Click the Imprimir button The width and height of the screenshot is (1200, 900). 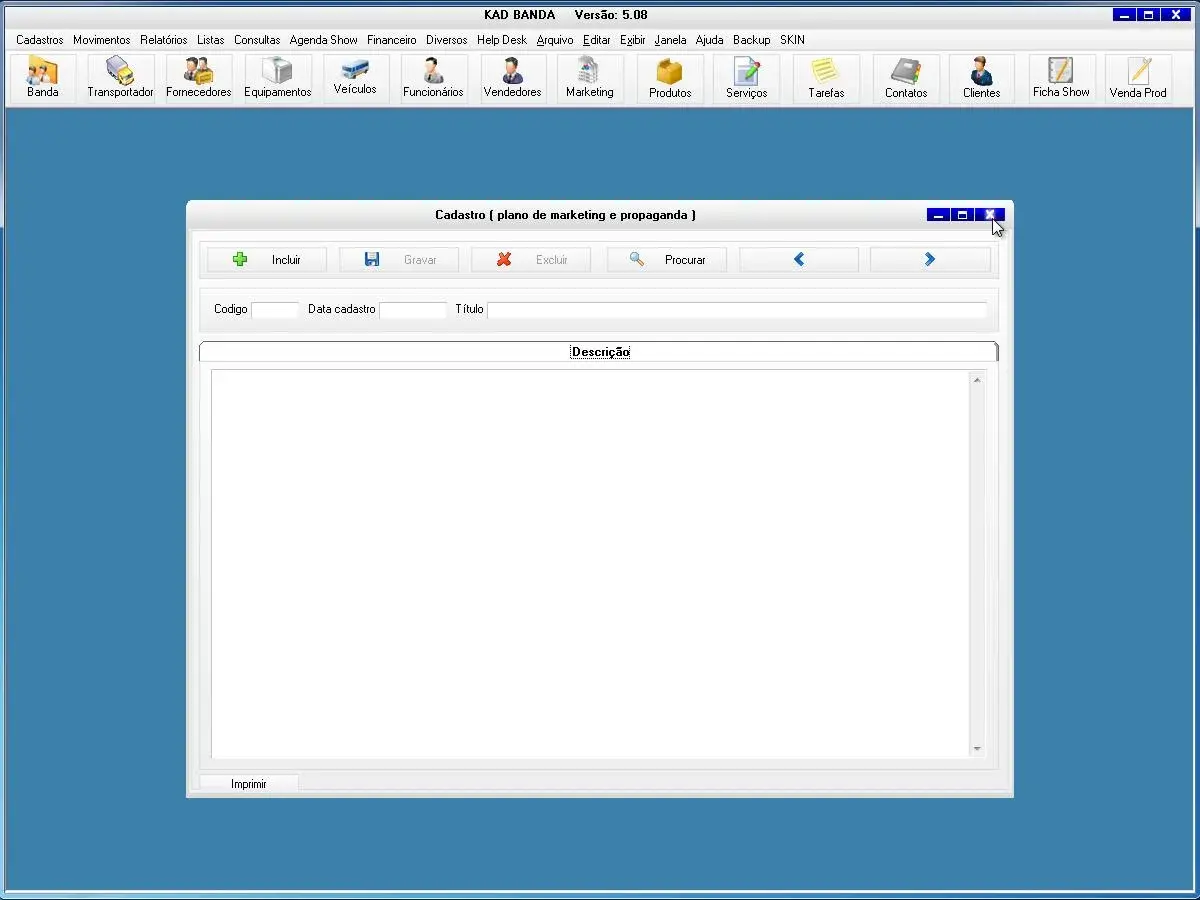coord(248,784)
